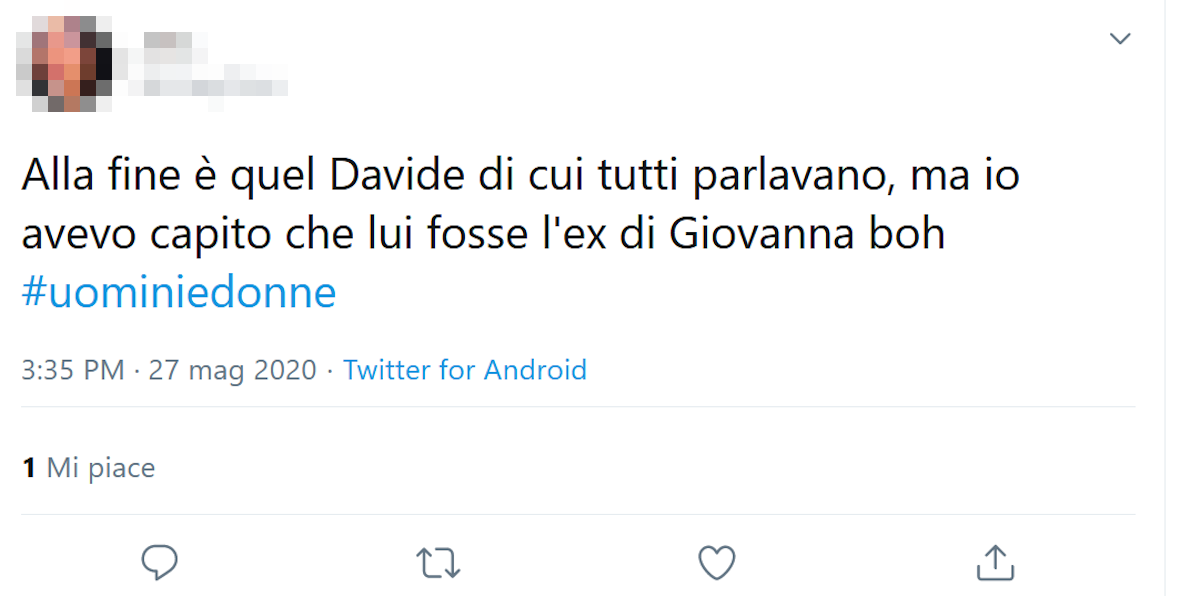Open the share tweet icon

click(x=995, y=563)
